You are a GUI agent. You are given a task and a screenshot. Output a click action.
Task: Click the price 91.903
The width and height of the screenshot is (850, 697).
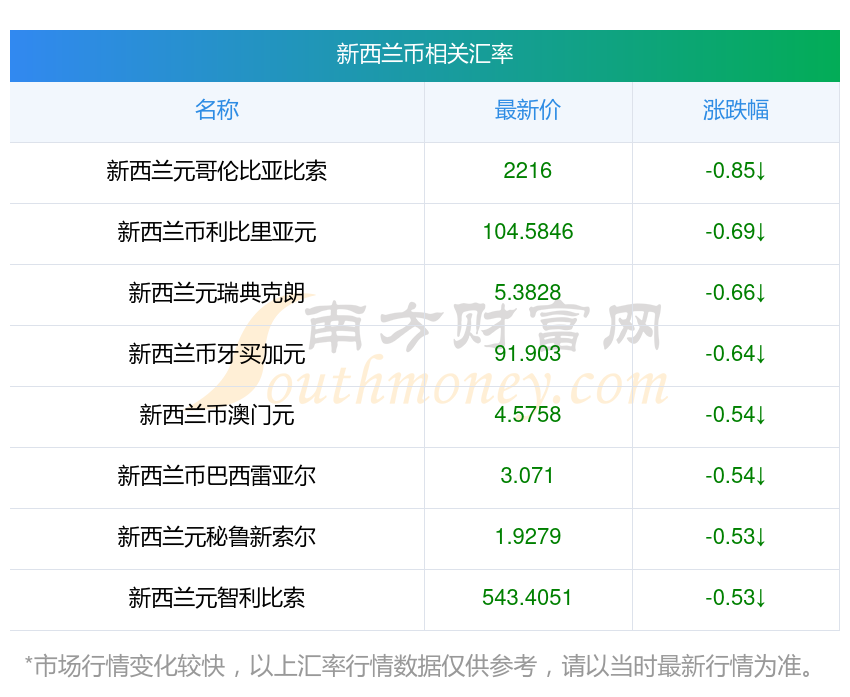point(527,354)
